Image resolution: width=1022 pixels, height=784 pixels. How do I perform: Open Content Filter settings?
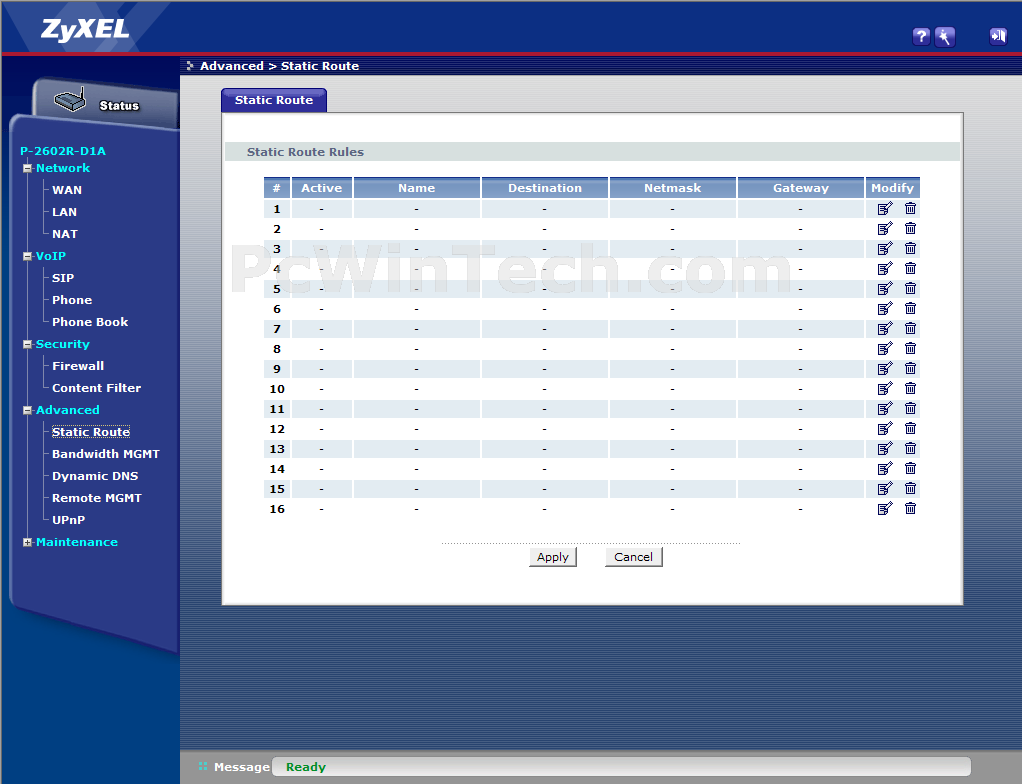(96, 388)
